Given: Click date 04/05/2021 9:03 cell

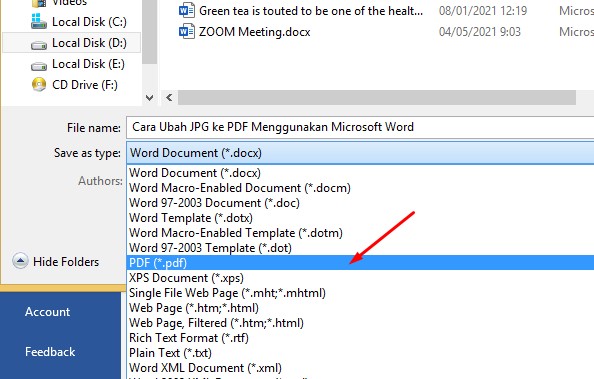Looking at the screenshot, I should (x=480, y=32).
